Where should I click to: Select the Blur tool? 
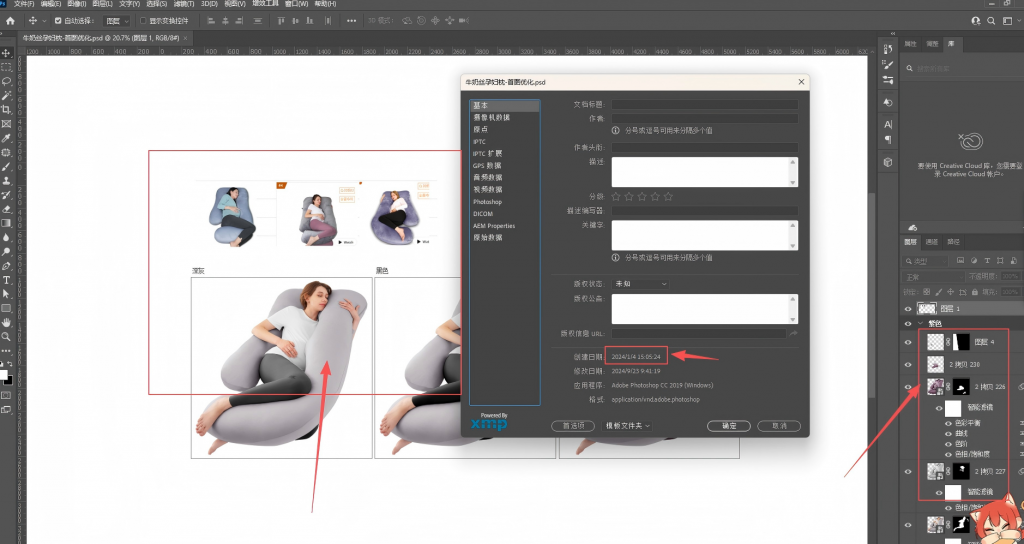(x=7, y=237)
